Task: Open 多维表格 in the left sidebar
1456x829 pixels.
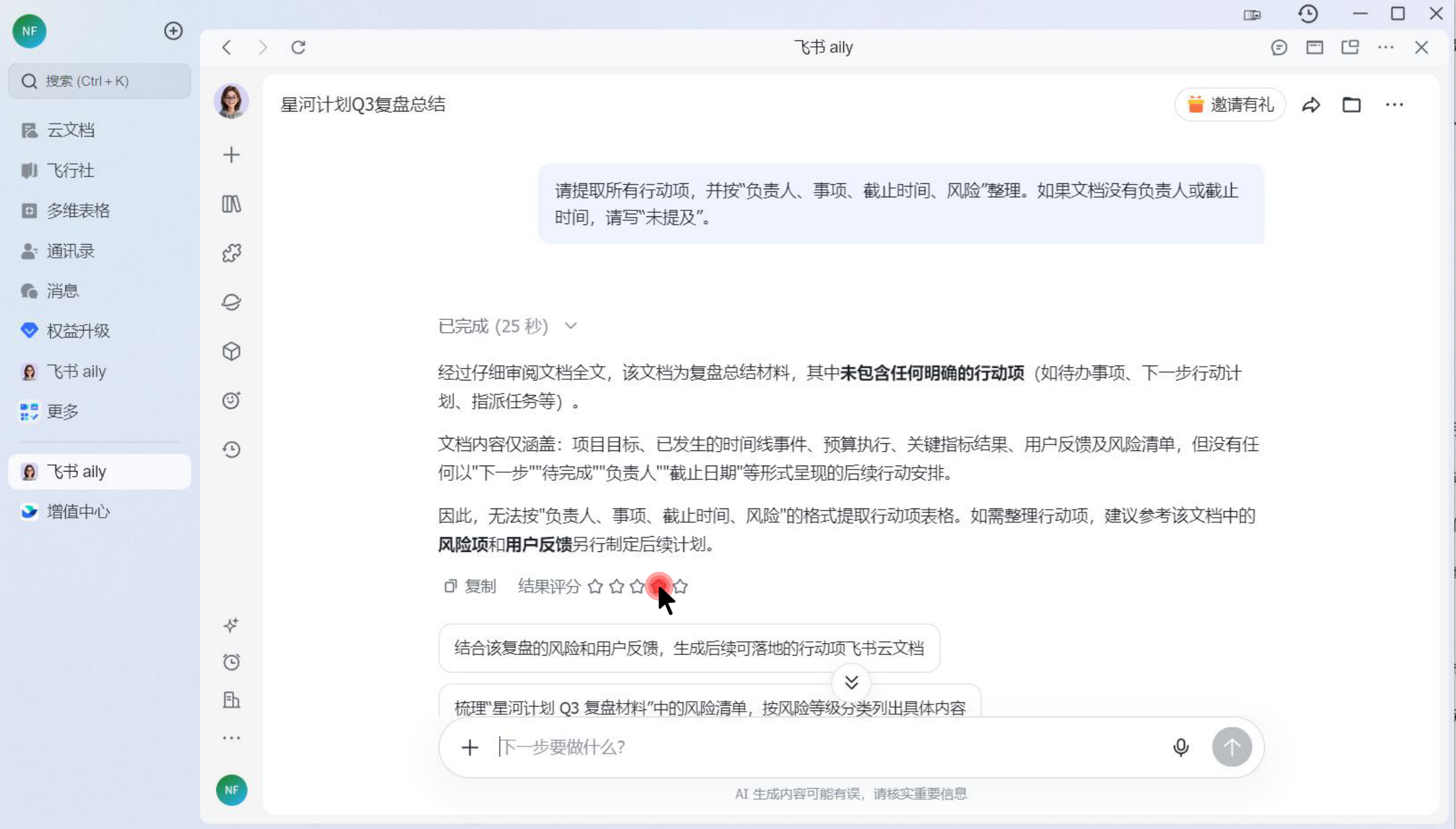Action: [x=100, y=210]
